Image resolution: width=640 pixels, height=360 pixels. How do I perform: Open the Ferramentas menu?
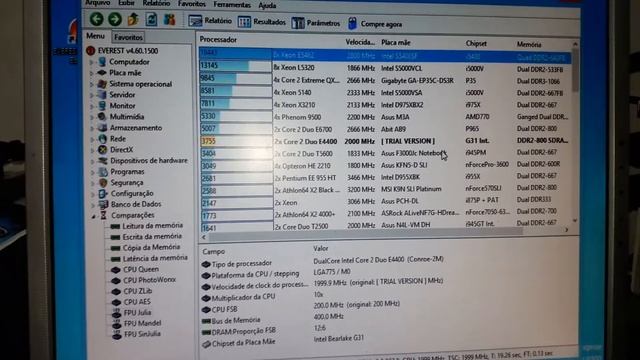pos(232,5)
